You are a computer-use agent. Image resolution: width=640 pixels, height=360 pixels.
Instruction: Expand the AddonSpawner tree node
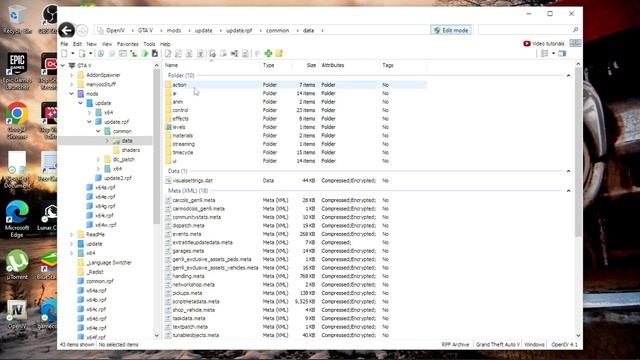click(x=72, y=75)
